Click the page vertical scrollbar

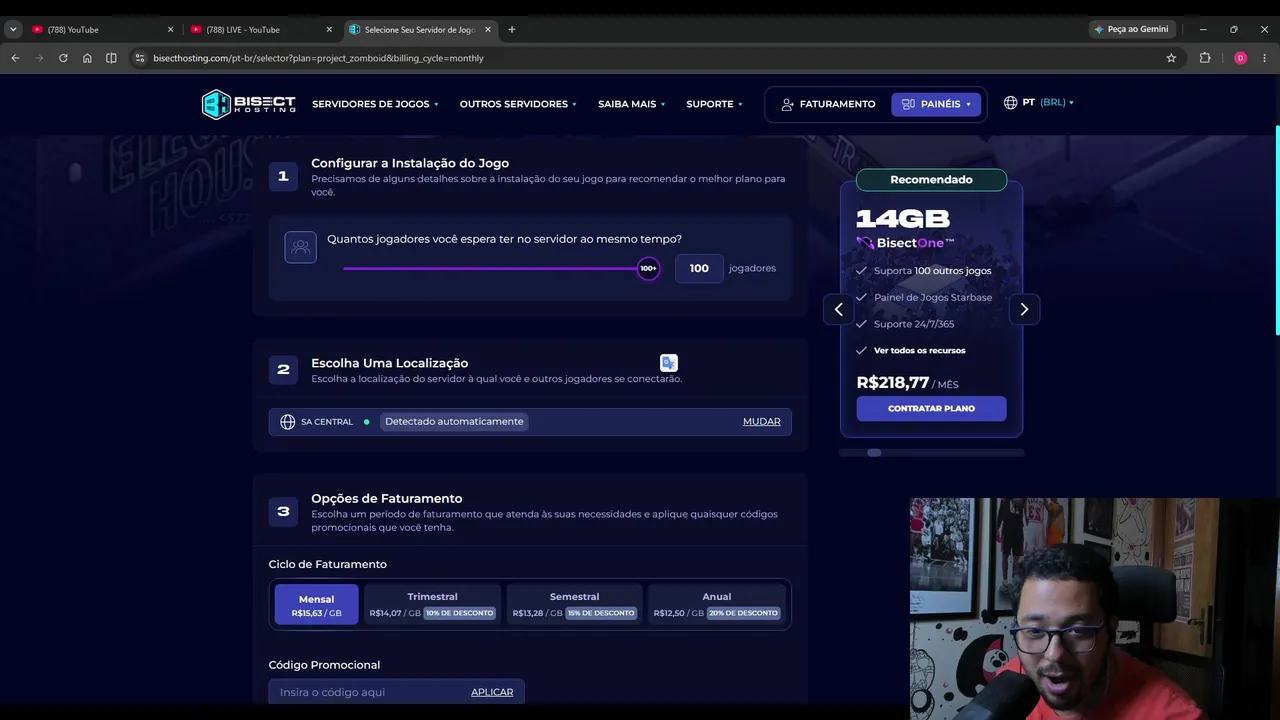point(1277,230)
